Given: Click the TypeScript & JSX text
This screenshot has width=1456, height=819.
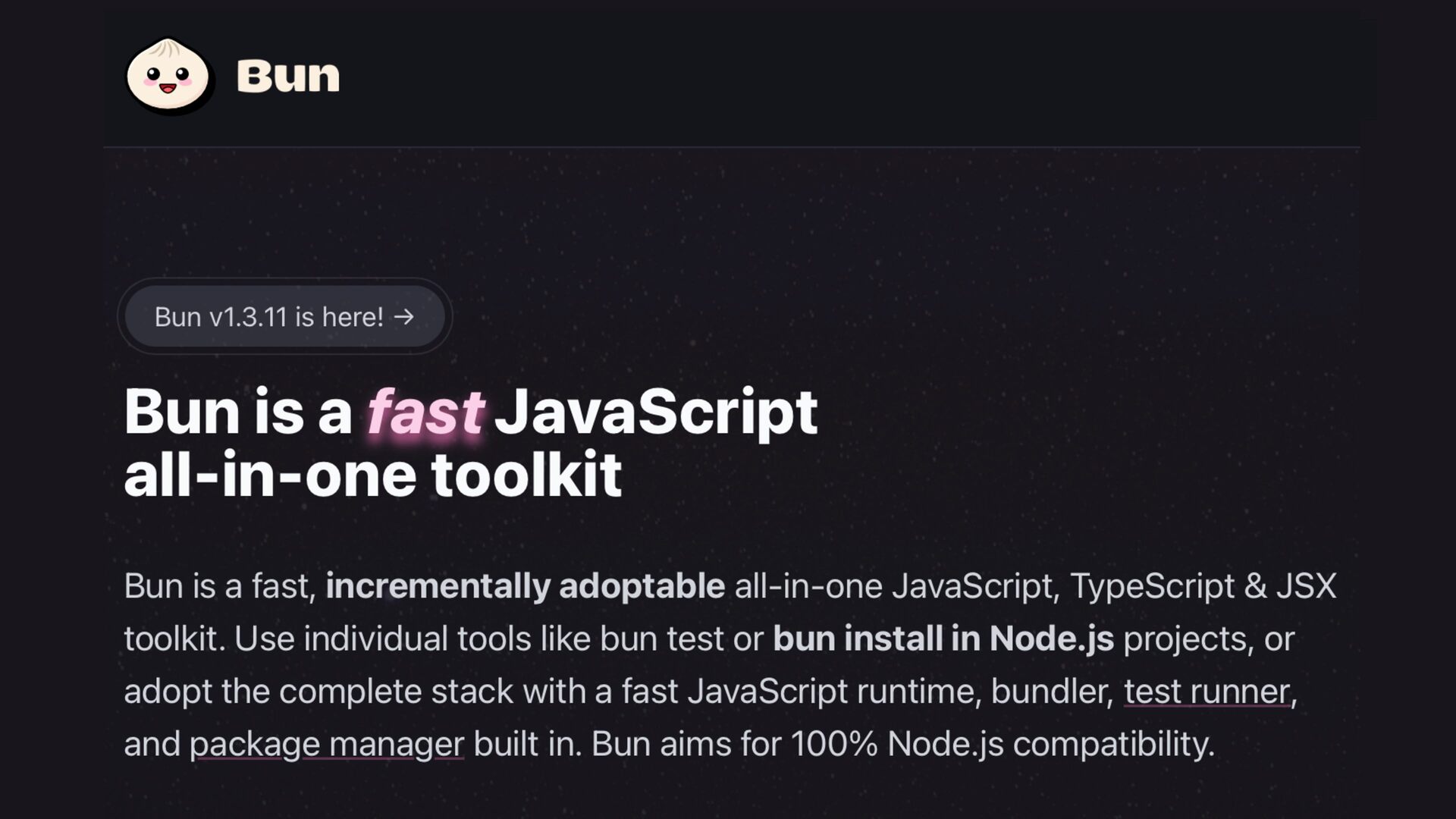Looking at the screenshot, I should pyautogui.click(x=1203, y=586).
